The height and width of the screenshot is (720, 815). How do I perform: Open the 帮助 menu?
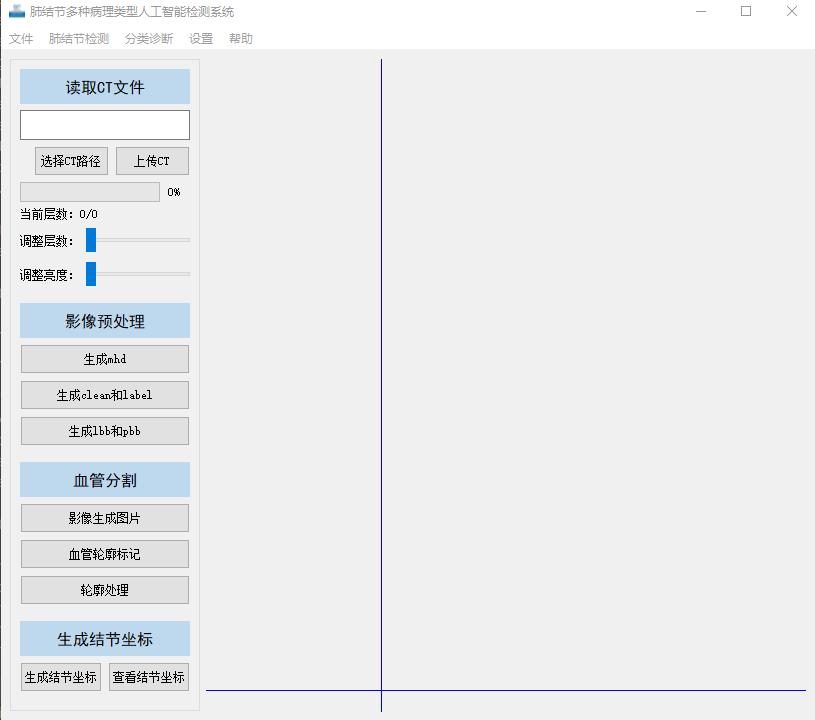(x=241, y=38)
